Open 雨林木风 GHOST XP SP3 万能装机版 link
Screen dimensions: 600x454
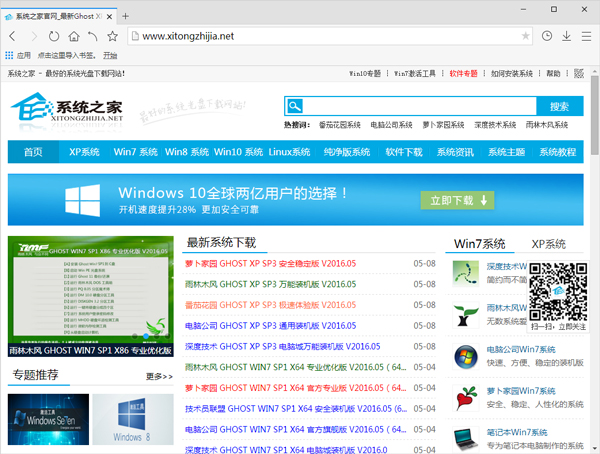click(271, 284)
